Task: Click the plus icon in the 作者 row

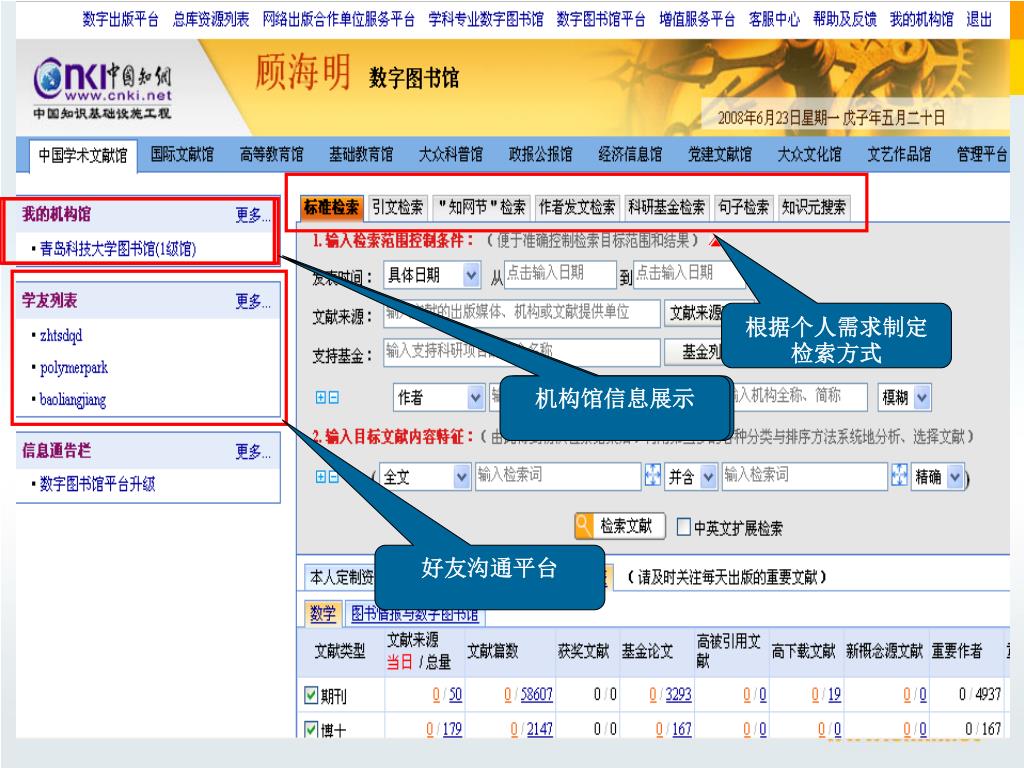Action: coord(321,398)
